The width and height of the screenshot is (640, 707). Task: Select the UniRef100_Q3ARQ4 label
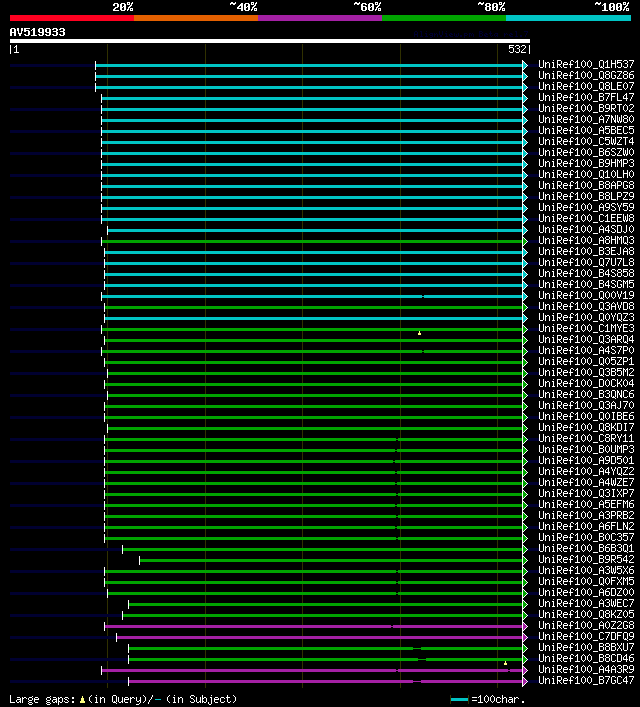click(586, 339)
